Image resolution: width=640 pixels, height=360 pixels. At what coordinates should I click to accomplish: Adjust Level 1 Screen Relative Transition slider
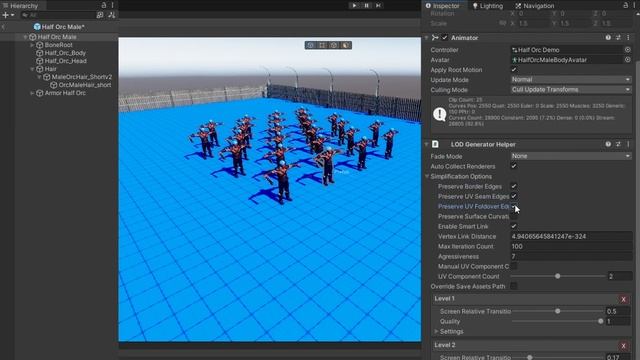(x=558, y=311)
